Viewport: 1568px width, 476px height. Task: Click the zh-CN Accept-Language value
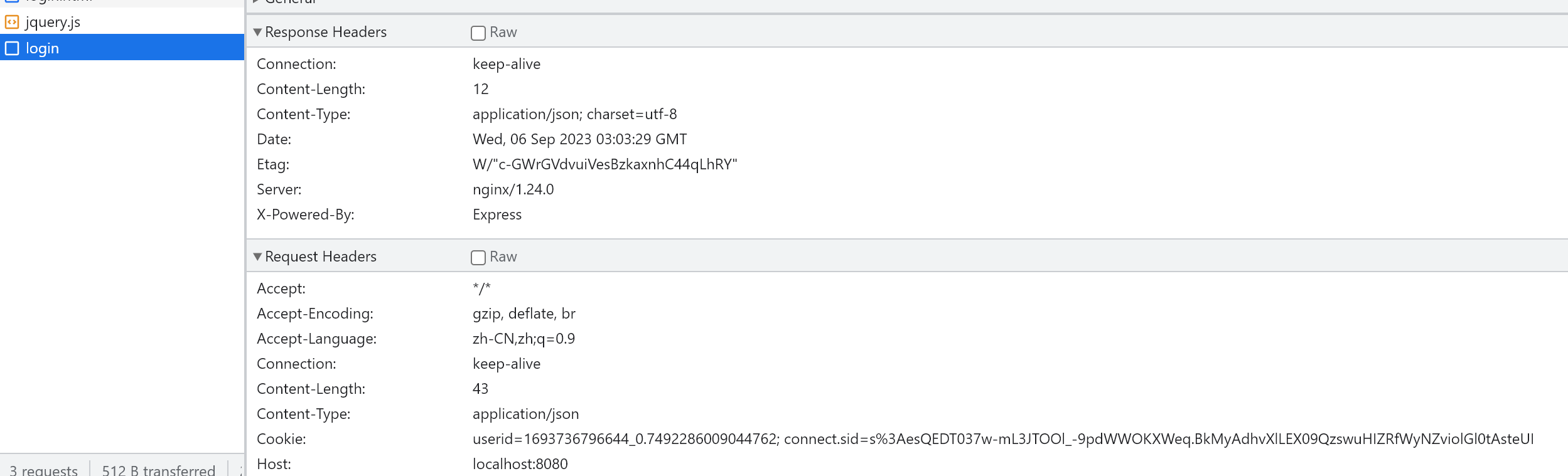pos(524,339)
